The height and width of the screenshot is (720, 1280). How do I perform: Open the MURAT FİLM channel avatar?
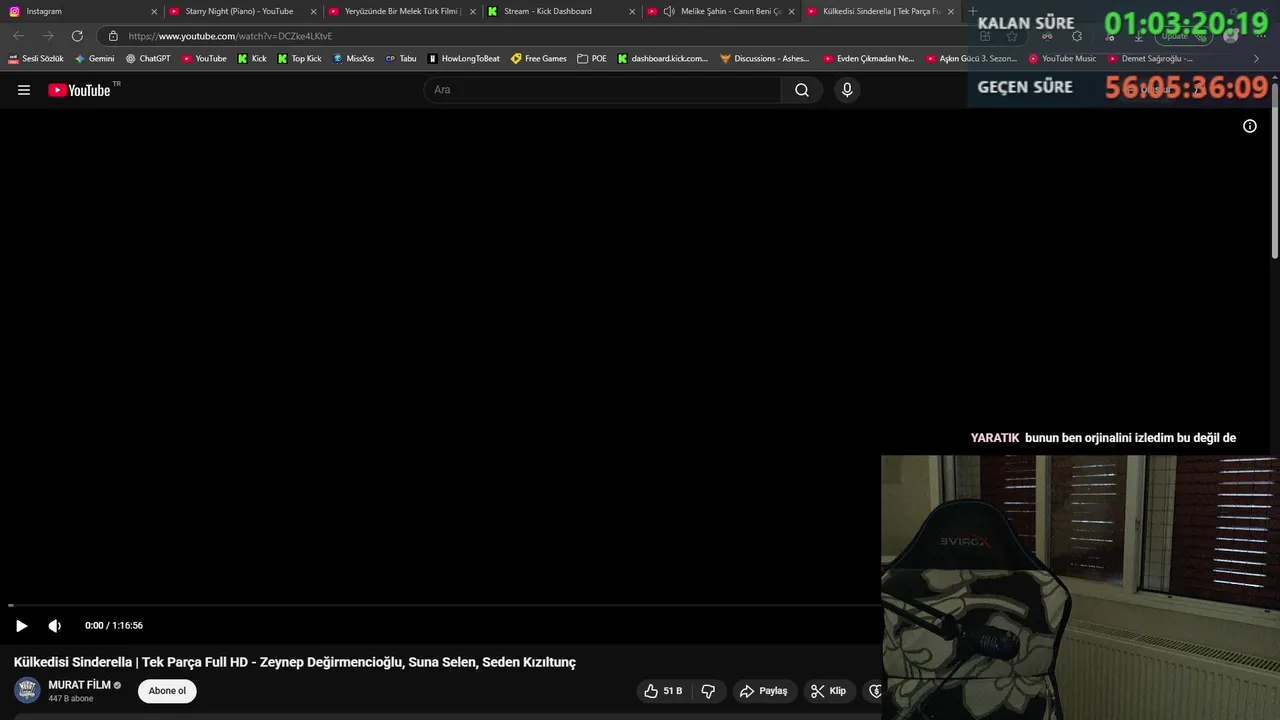point(27,690)
